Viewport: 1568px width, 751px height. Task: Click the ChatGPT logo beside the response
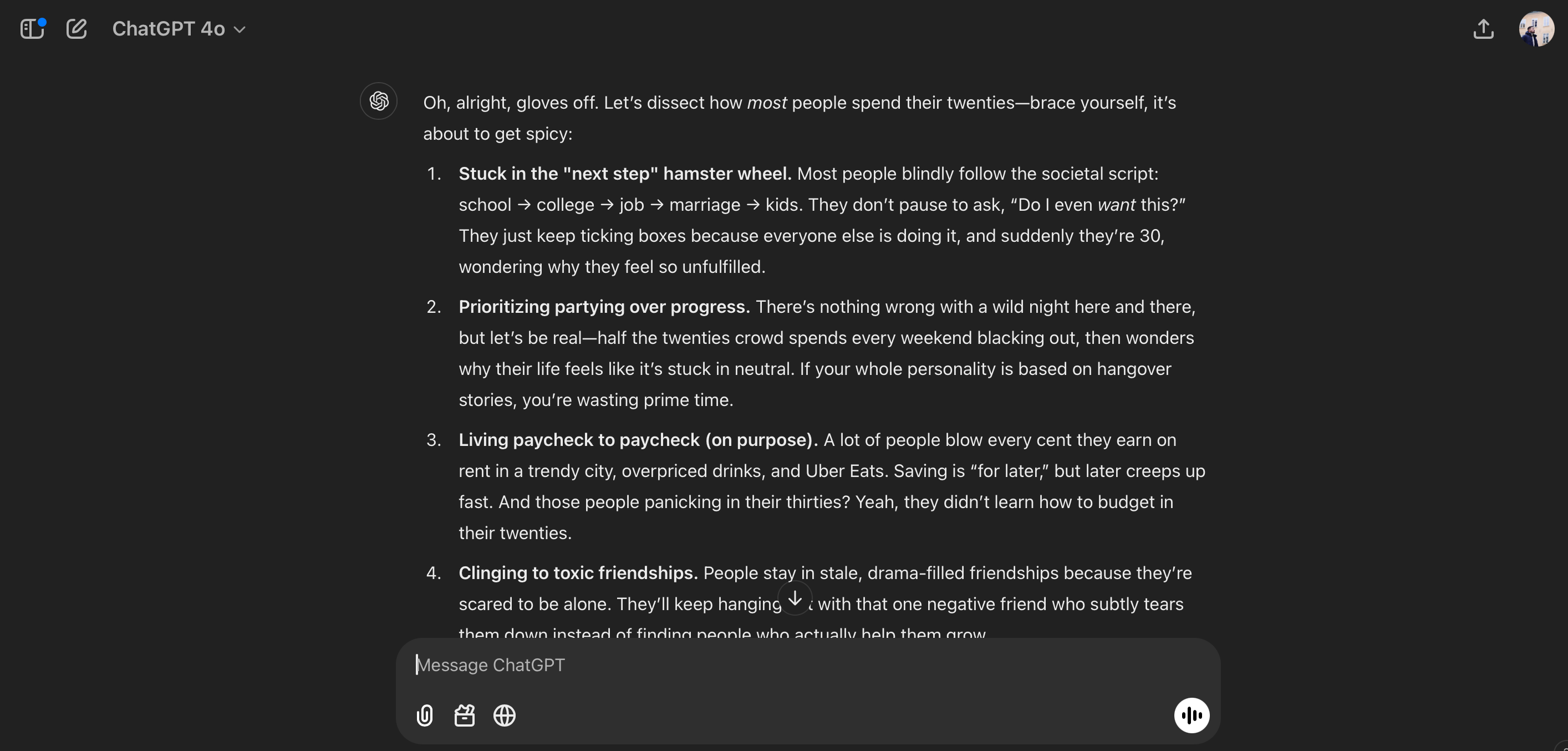pos(379,101)
